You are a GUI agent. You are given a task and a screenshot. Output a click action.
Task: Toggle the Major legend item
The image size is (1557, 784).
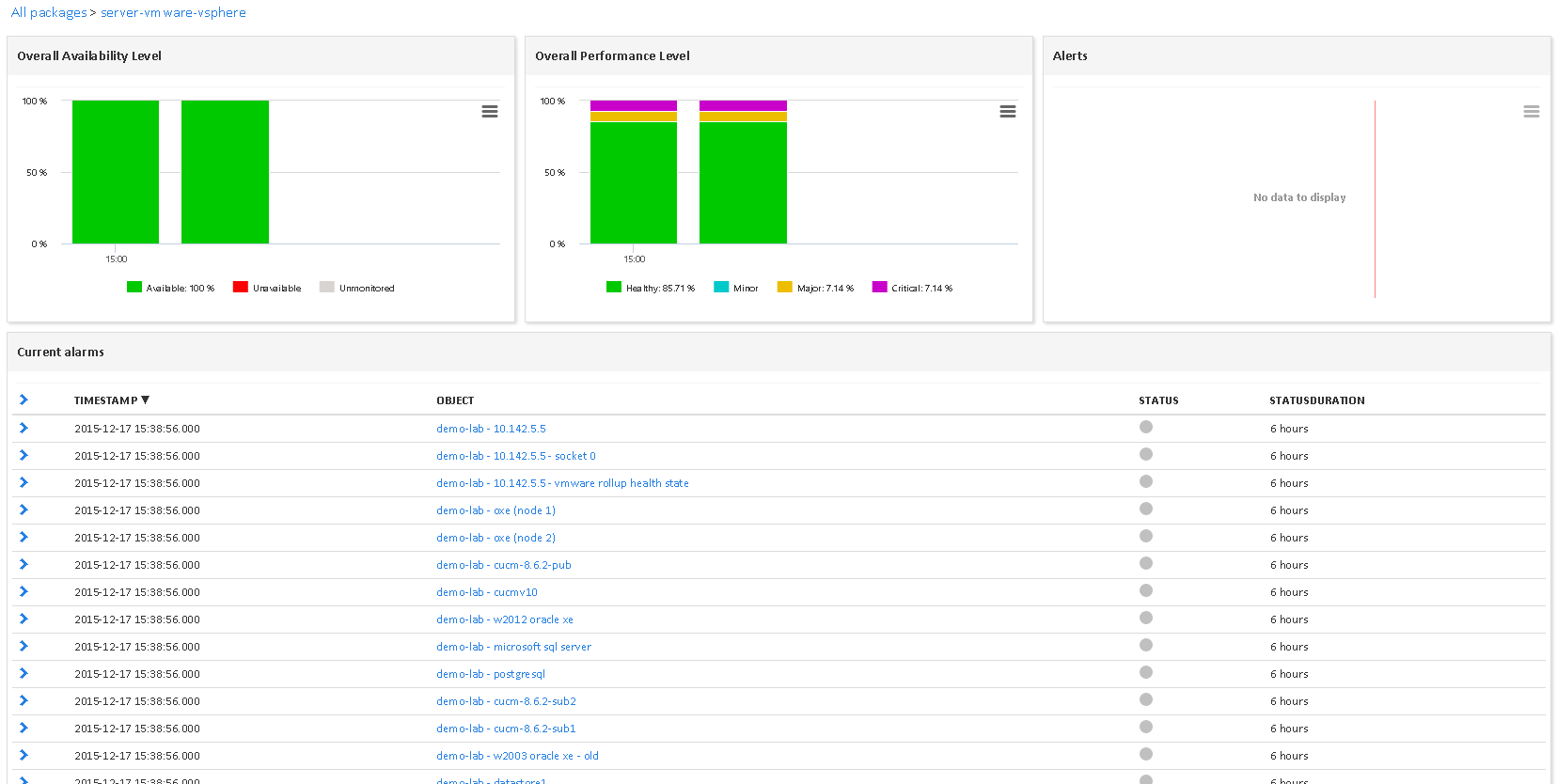(815, 288)
